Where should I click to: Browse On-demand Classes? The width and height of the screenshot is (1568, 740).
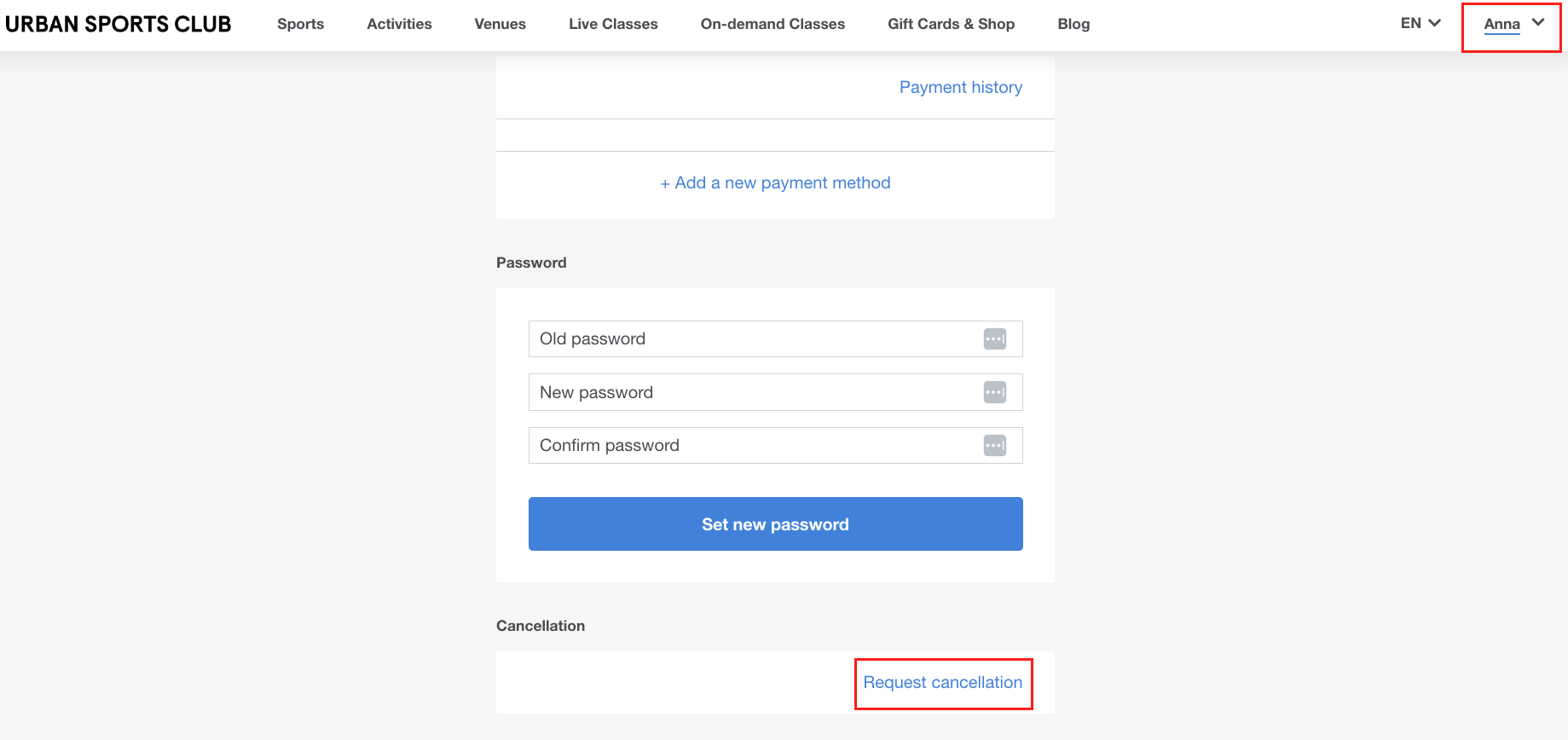click(x=772, y=24)
